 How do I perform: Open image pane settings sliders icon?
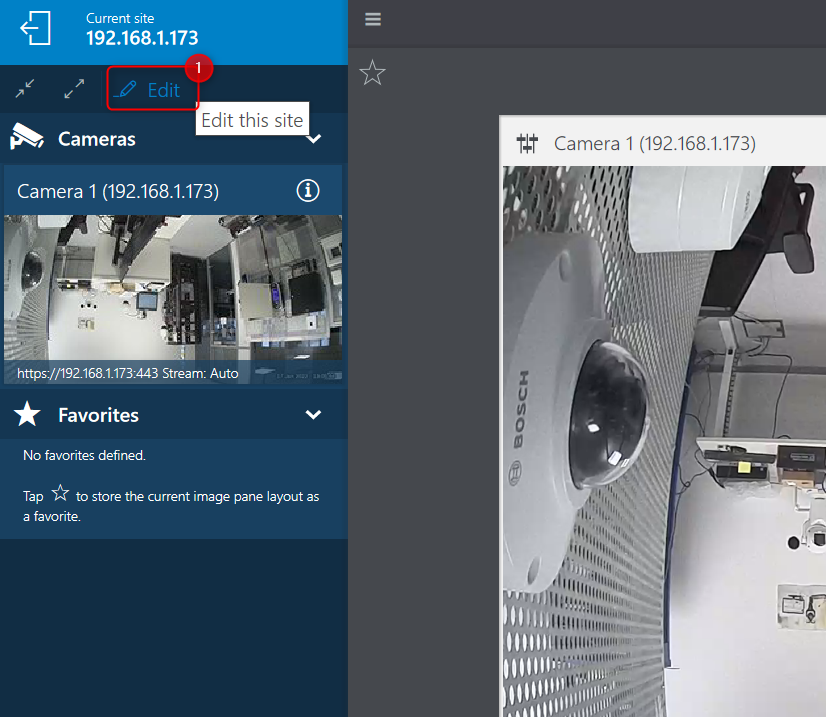click(527, 143)
